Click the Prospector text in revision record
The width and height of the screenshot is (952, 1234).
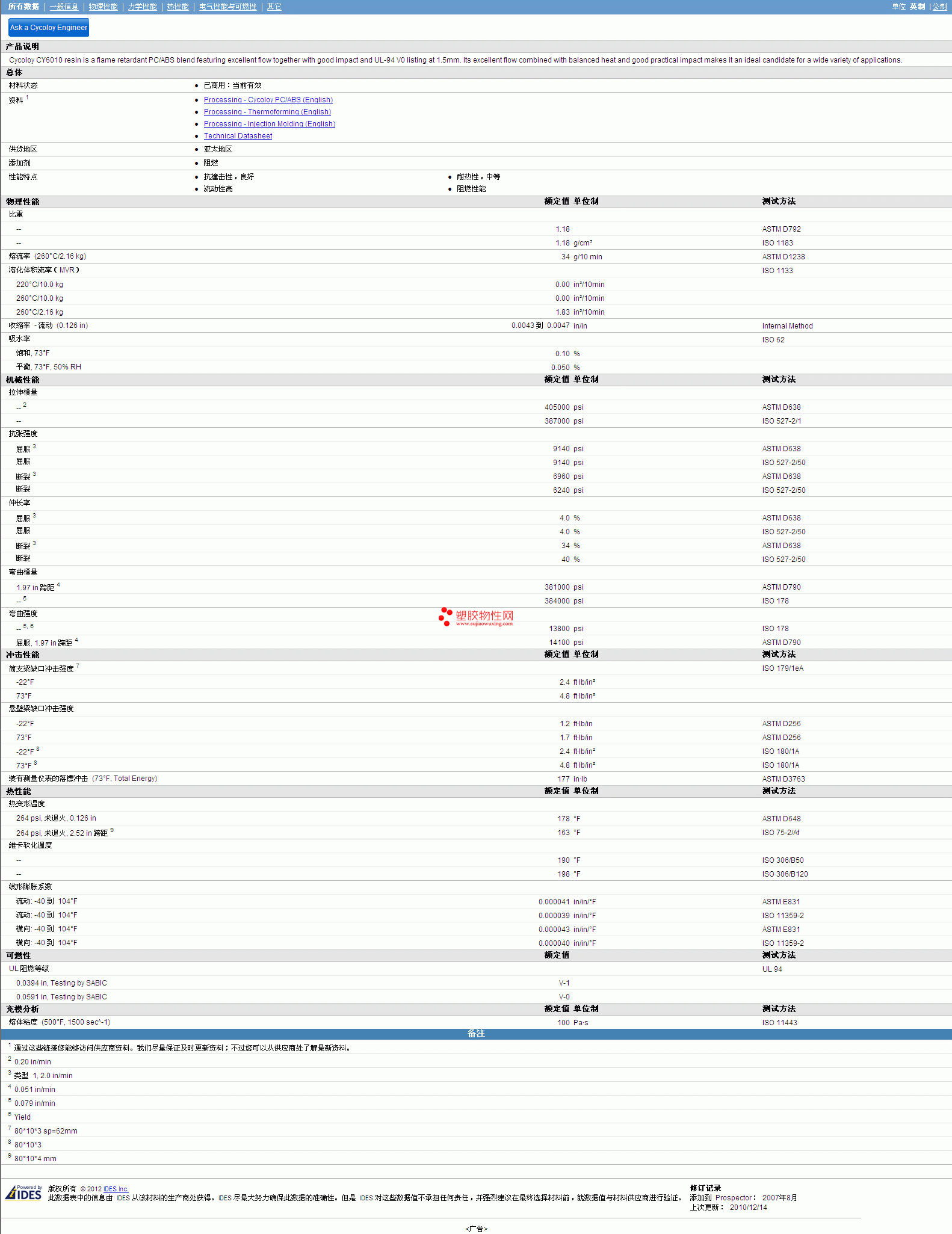(734, 1198)
